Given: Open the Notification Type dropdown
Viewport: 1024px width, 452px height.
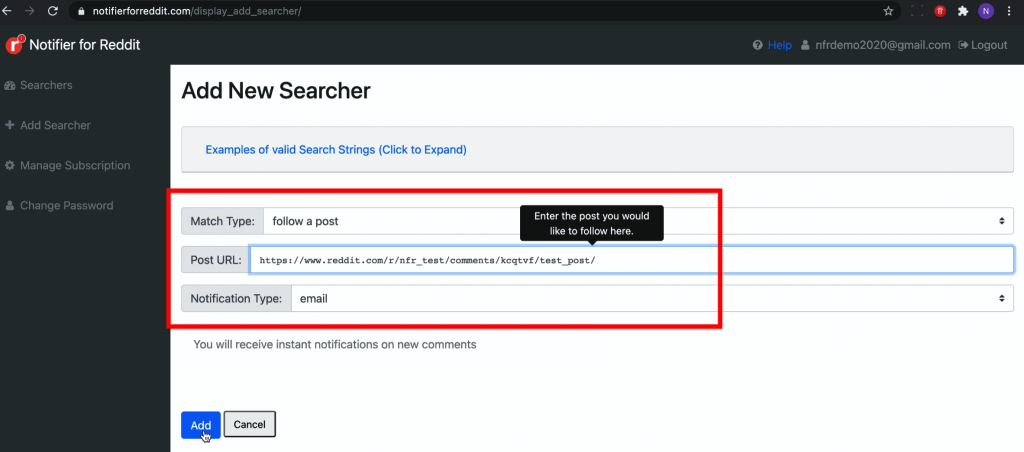Looking at the screenshot, I should coord(652,299).
